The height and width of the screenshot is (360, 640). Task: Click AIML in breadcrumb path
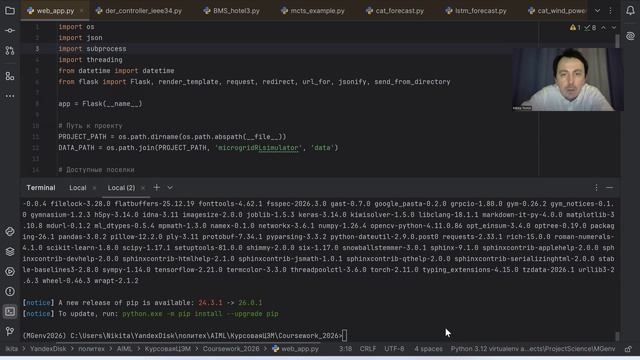(124, 349)
